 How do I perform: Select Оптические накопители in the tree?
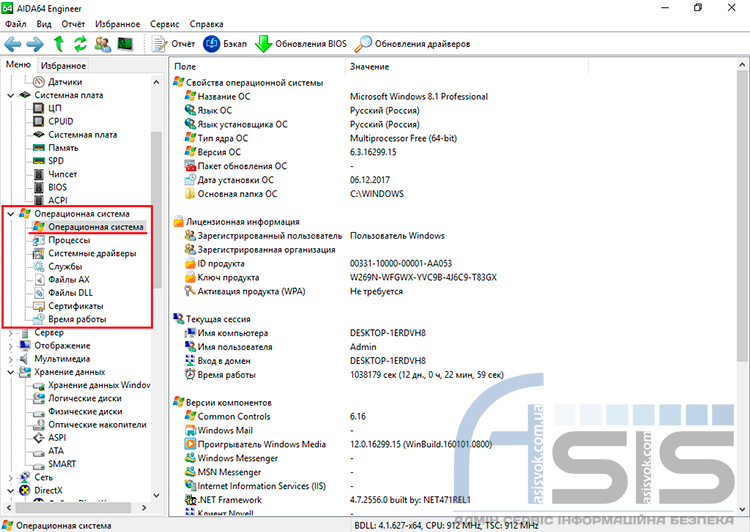coord(97,425)
